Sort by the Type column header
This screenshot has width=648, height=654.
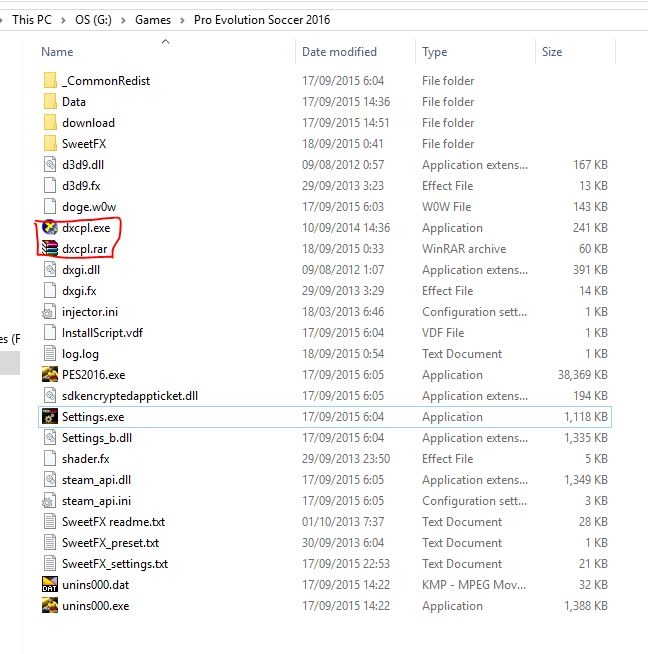(435, 52)
